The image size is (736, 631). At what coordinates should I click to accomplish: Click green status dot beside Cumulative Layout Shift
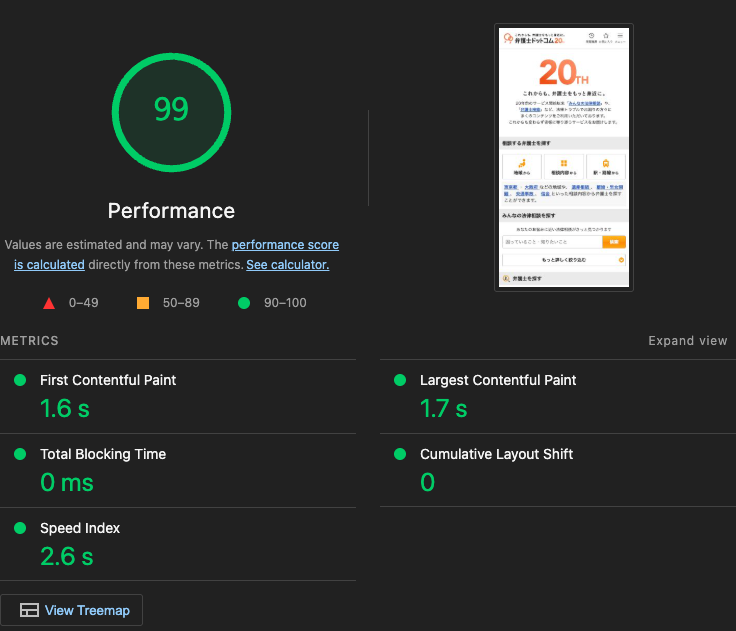pyautogui.click(x=400, y=454)
